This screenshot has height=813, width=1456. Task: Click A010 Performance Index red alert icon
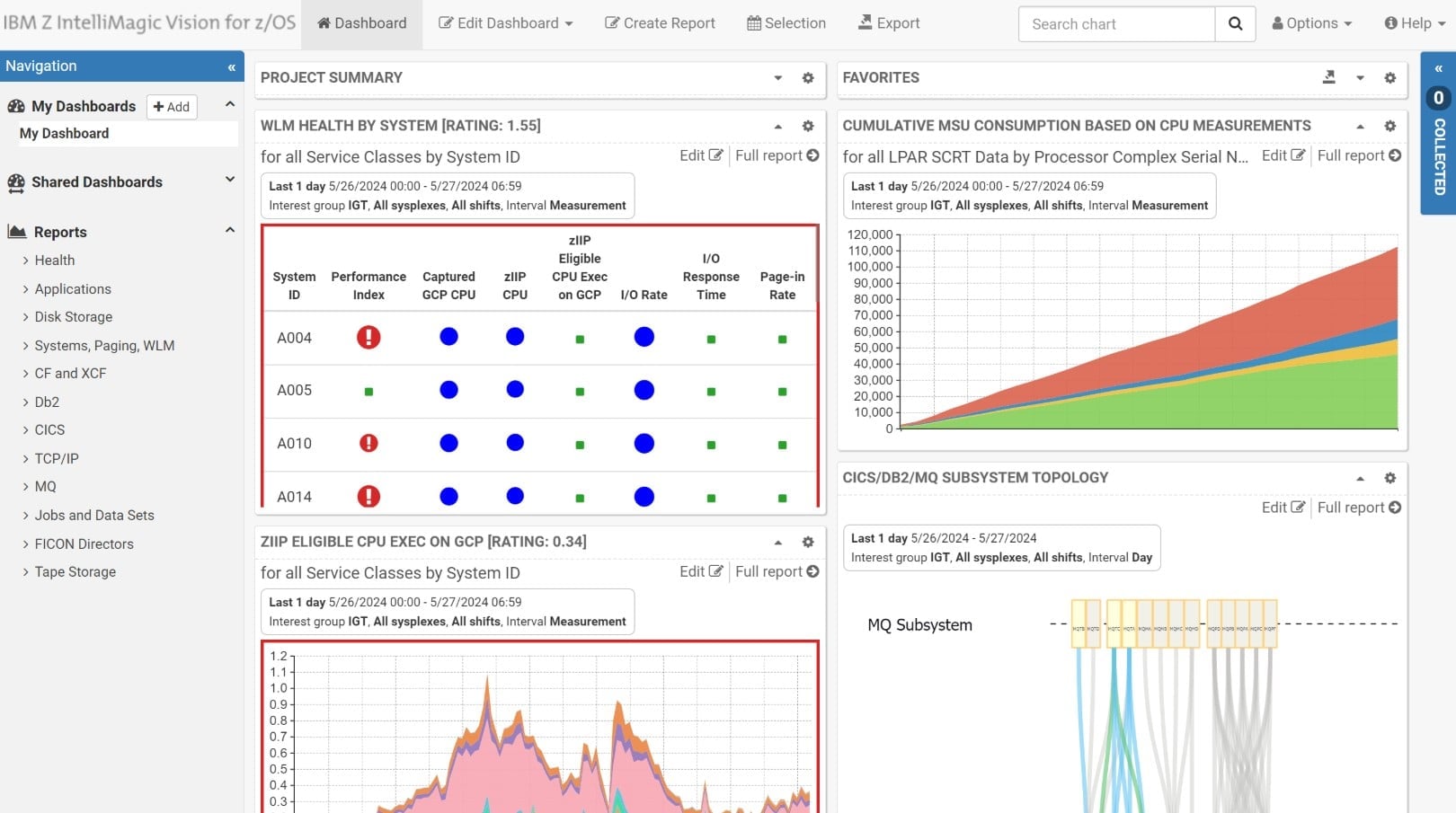368,443
